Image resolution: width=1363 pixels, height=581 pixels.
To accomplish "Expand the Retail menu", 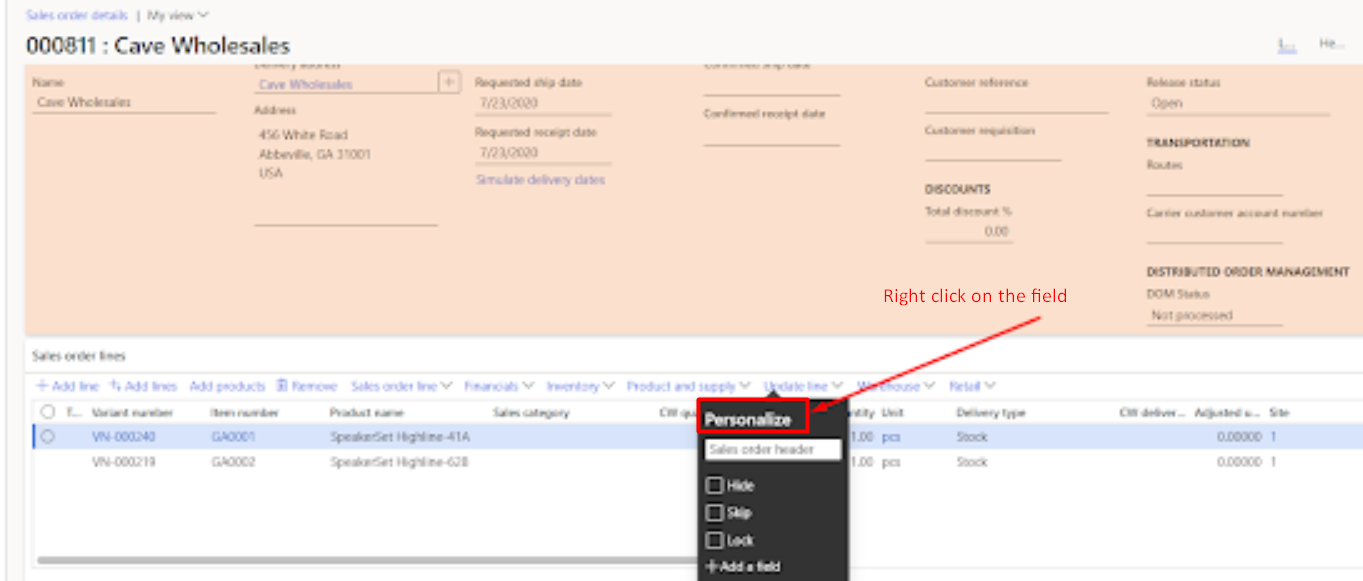I will coord(972,386).
